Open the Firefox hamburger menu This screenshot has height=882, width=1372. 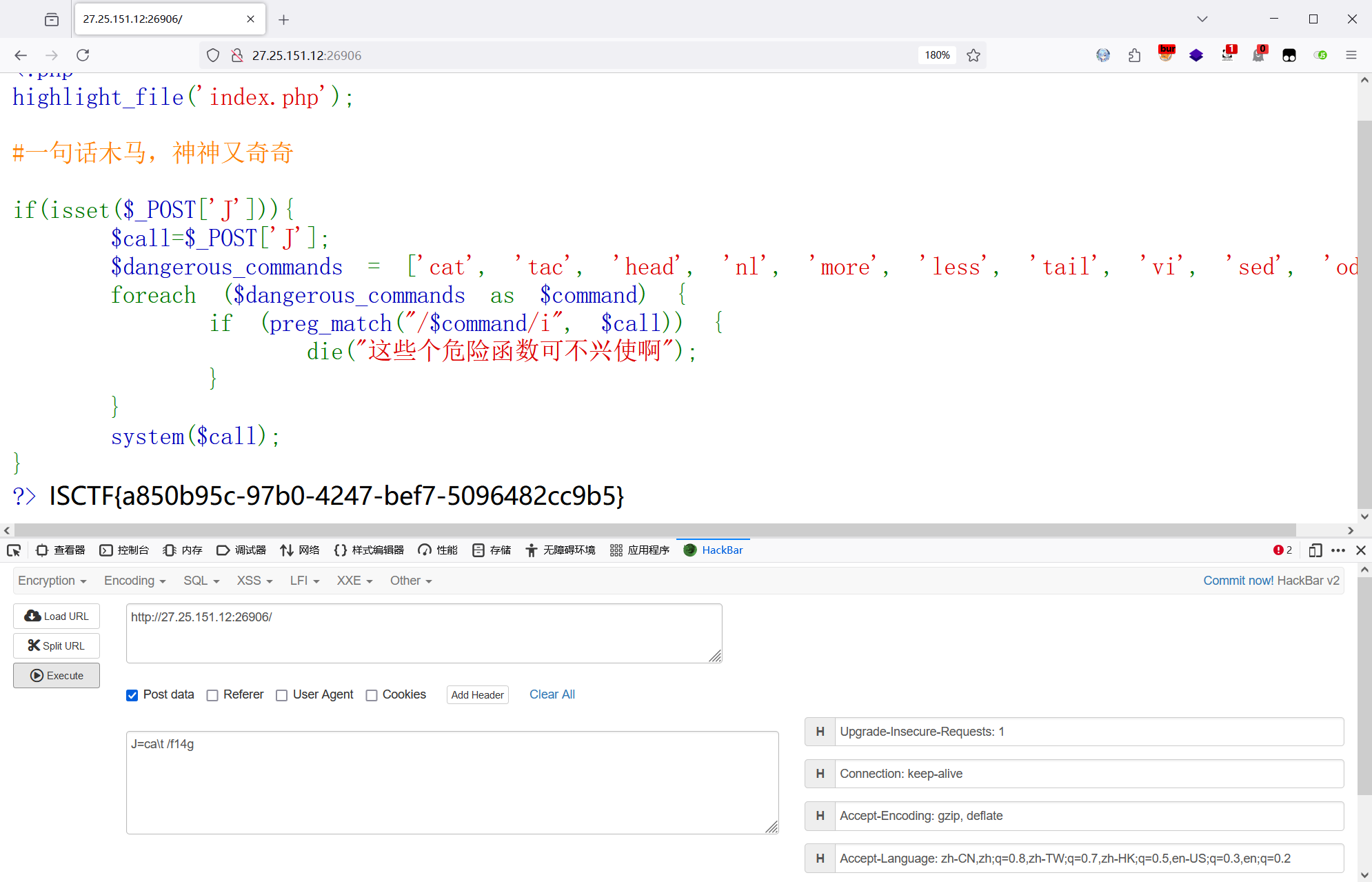point(1351,55)
